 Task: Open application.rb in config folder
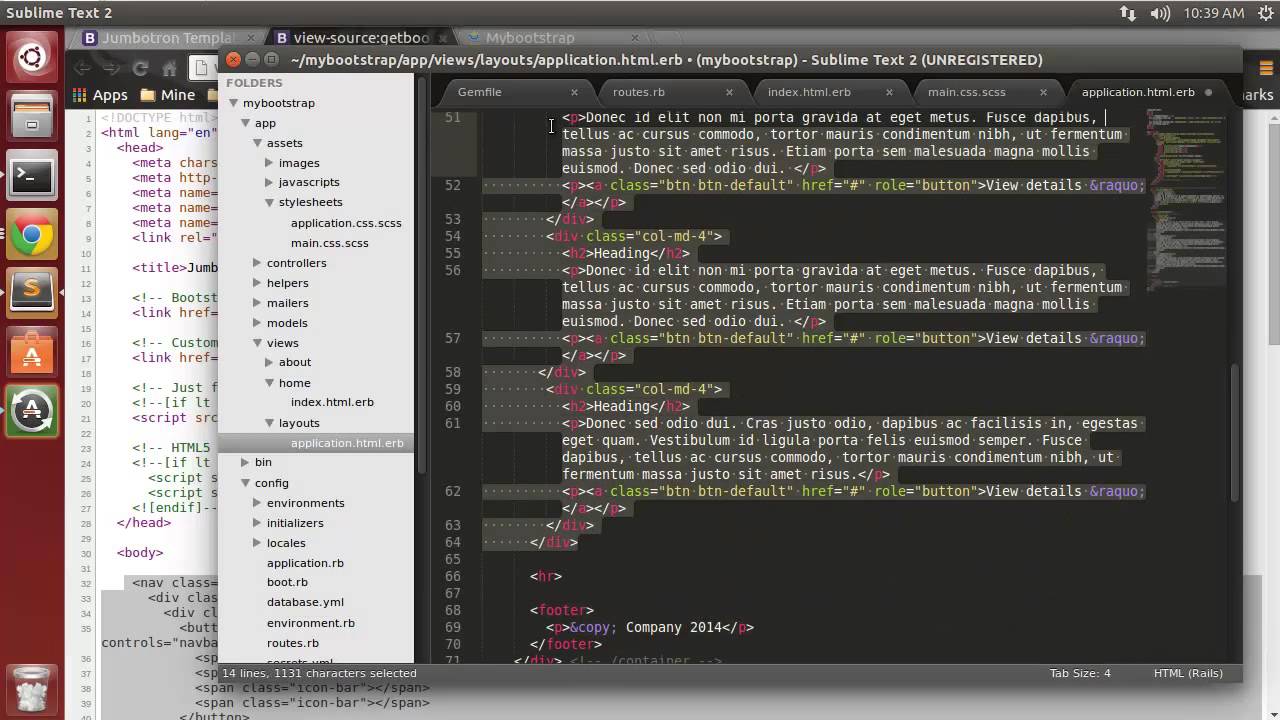[305, 563]
